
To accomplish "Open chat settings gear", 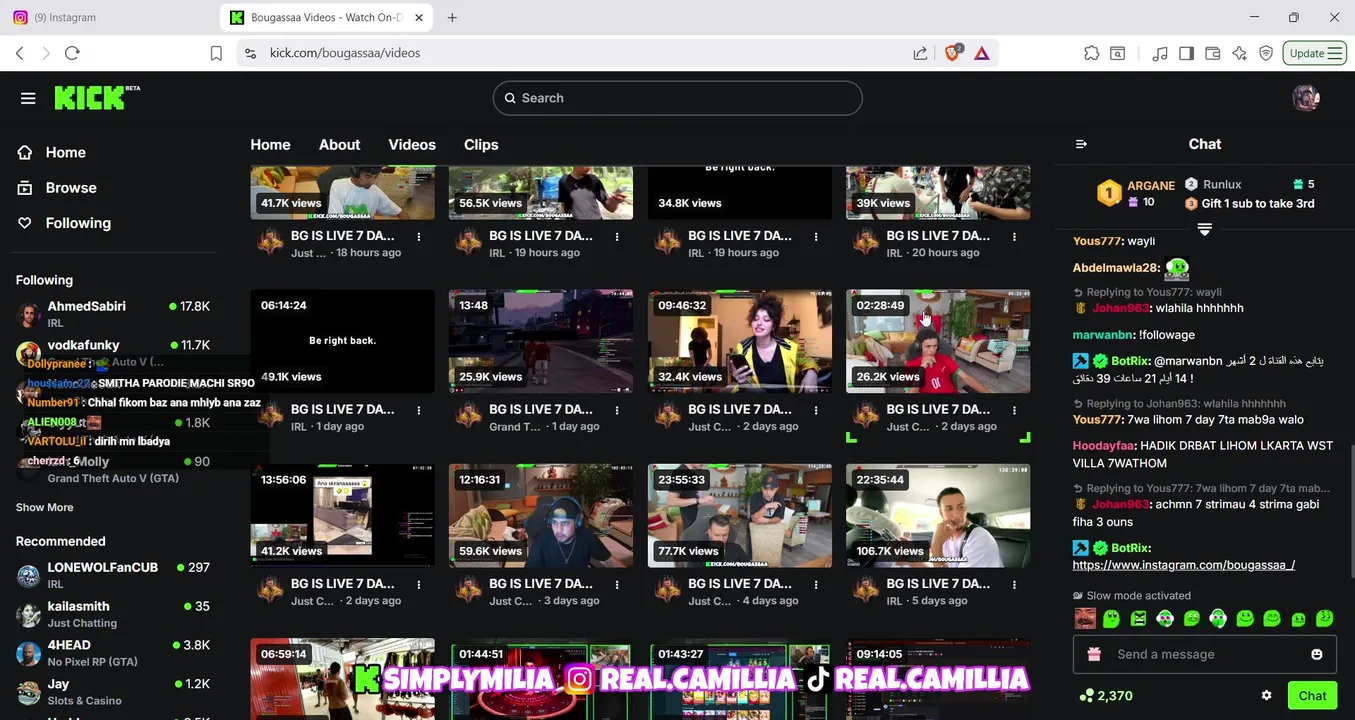I will pyautogui.click(x=1266, y=695).
